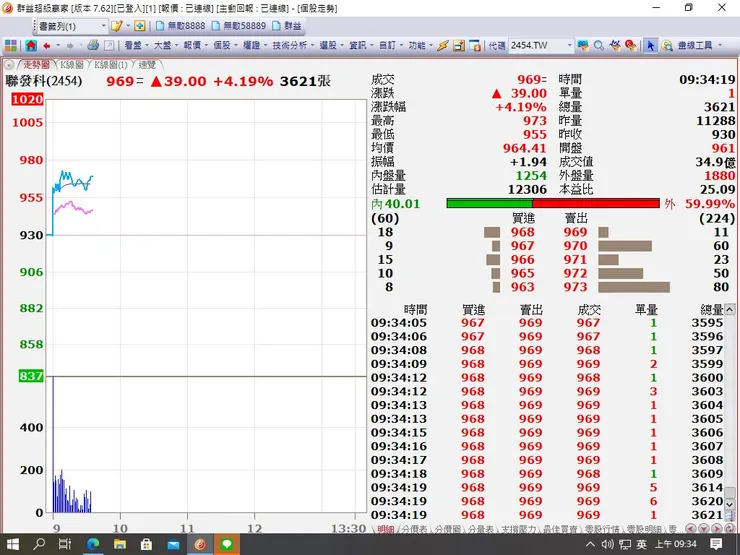The width and height of the screenshot is (740, 555).
Task: Click the round tab-list arrow before 走勢圖
Action: tap(9, 65)
